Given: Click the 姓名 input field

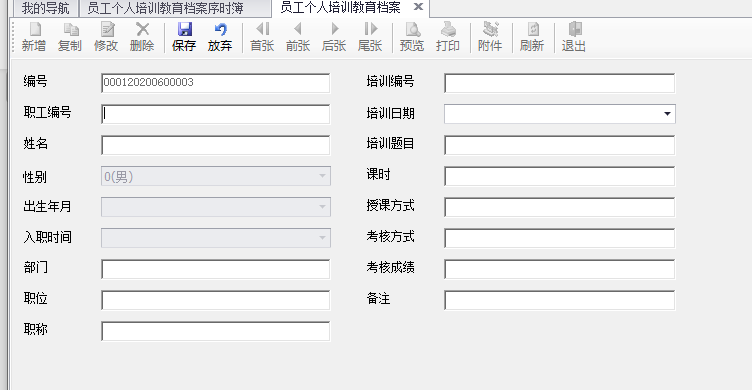Looking at the screenshot, I should [x=216, y=145].
